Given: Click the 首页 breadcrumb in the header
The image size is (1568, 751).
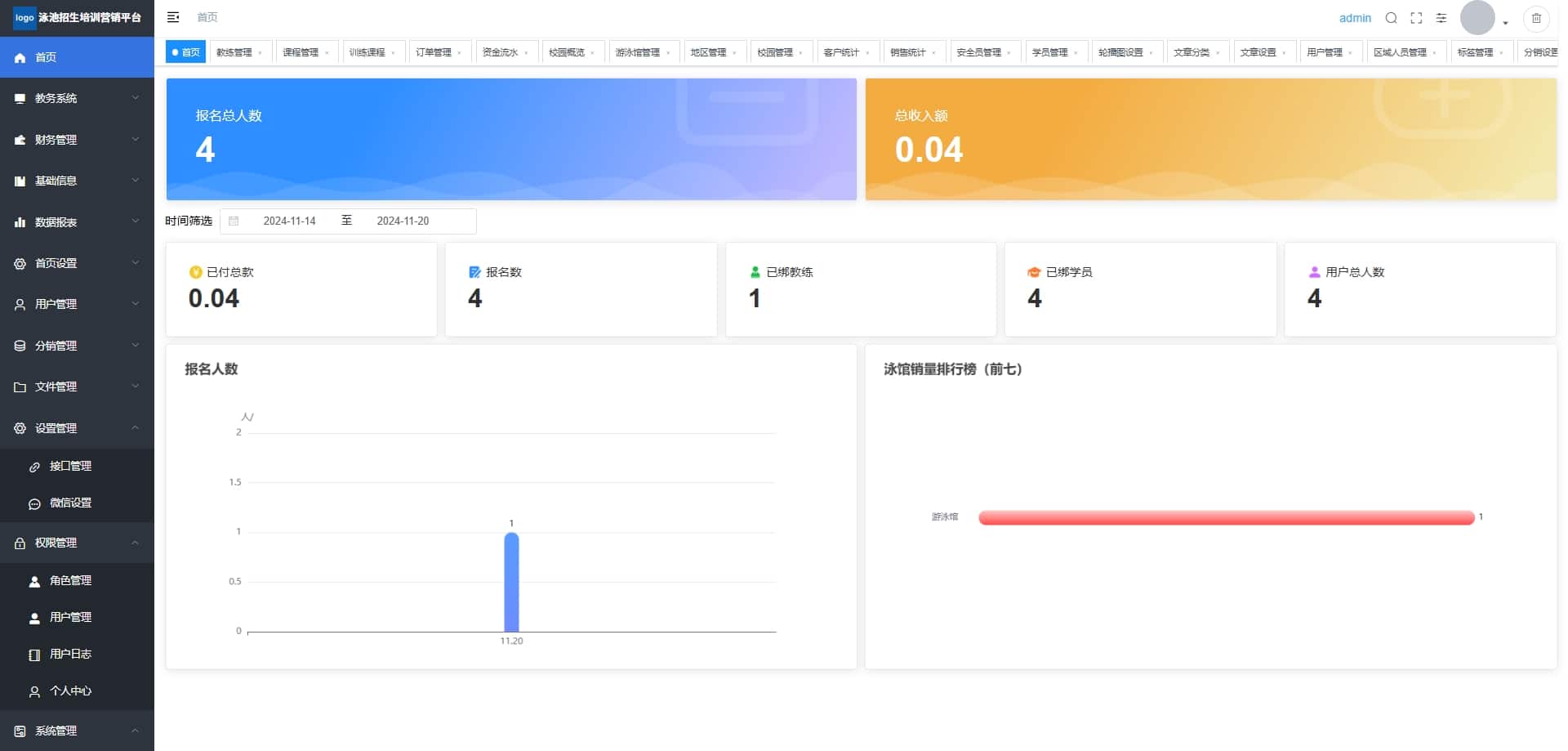Looking at the screenshot, I should 207,17.
